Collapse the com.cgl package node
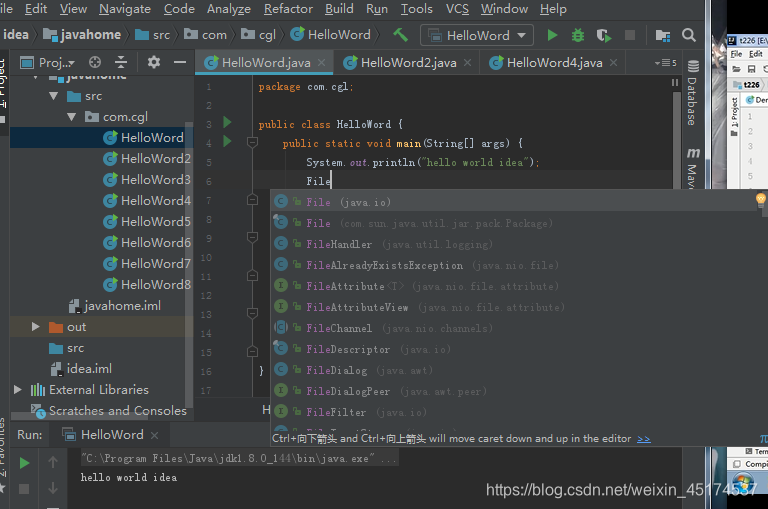This screenshot has height=509, width=768. tap(72, 117)
